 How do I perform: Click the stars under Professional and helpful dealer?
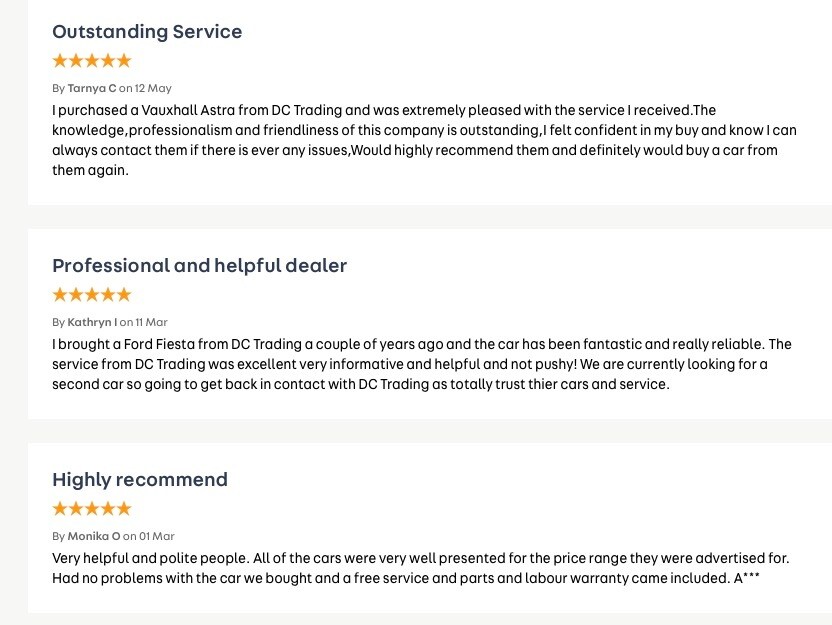[92, 294]
